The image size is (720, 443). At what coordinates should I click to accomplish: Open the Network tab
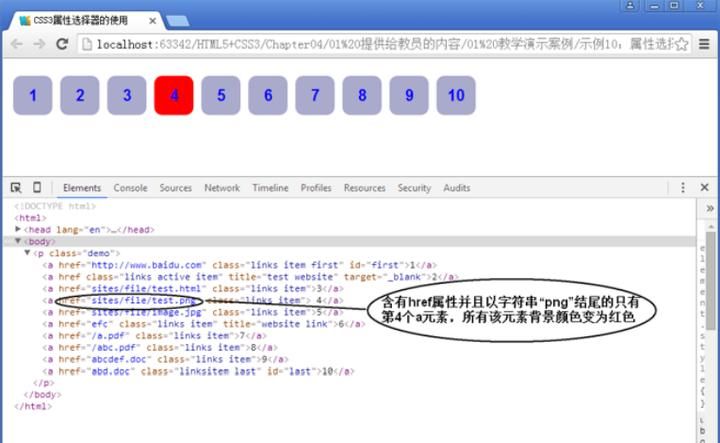coord(222,188)
